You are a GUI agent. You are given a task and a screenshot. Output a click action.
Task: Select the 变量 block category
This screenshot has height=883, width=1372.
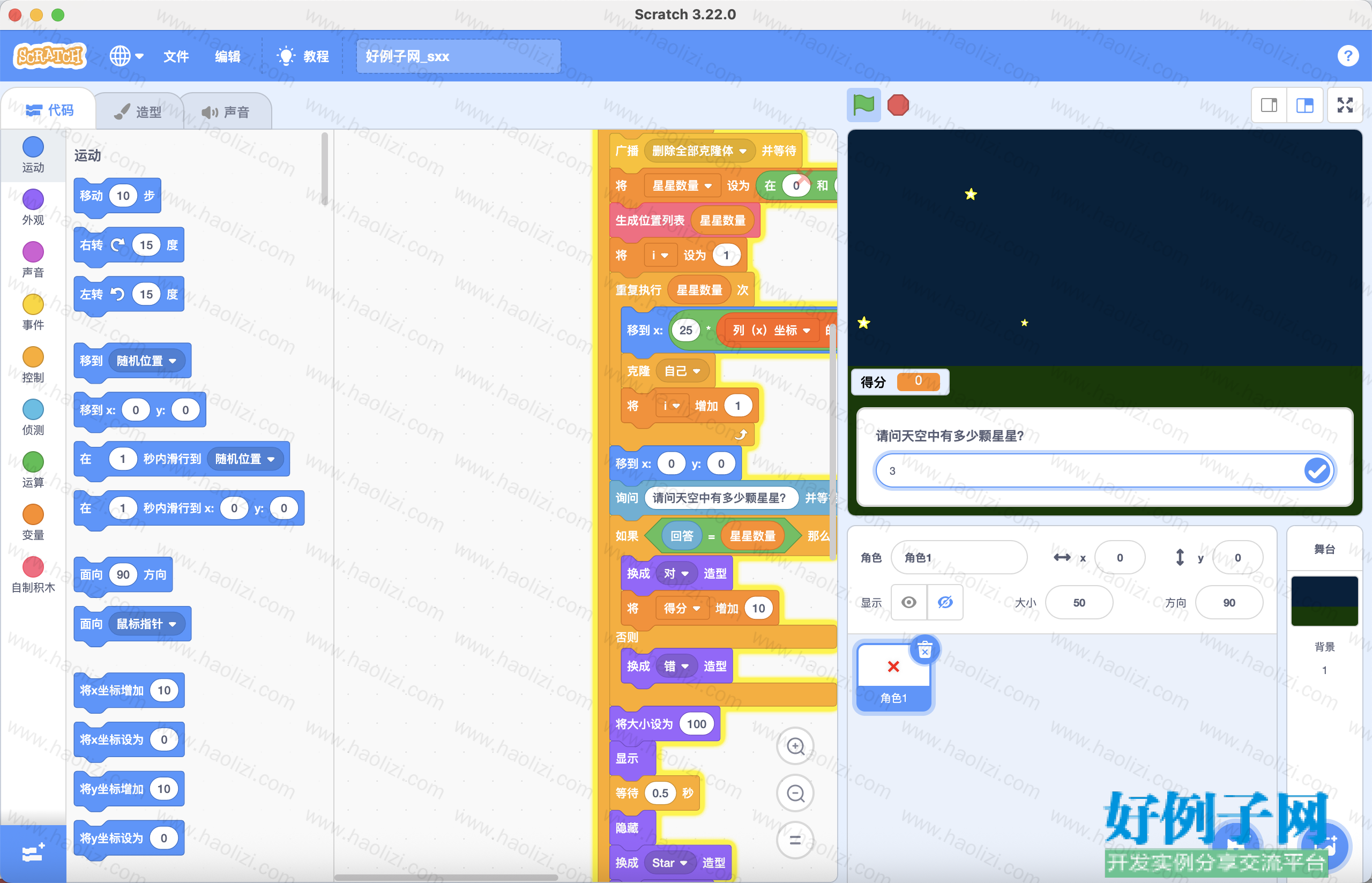click(x=33, y=523)
